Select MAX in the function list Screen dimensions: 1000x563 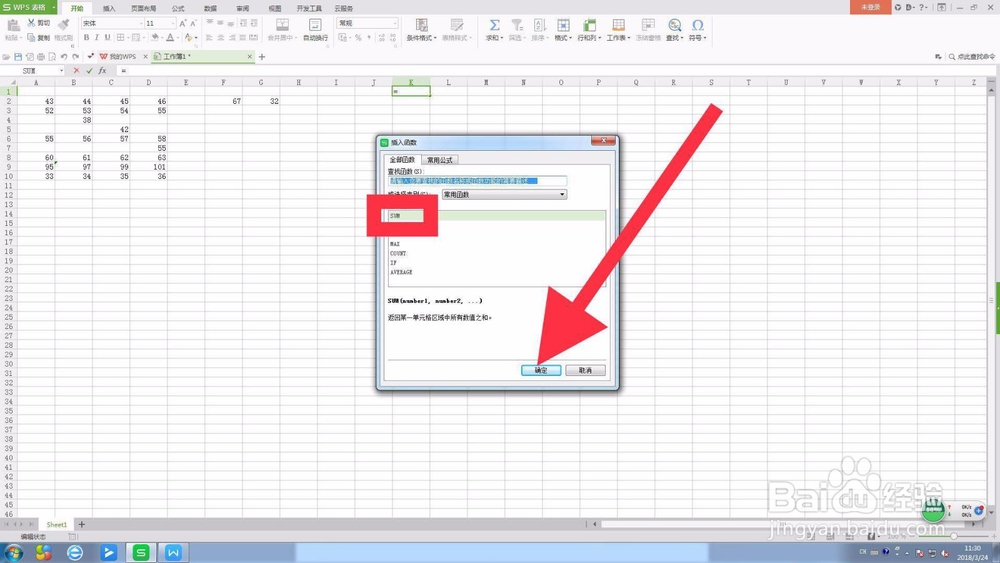[496, 244]
